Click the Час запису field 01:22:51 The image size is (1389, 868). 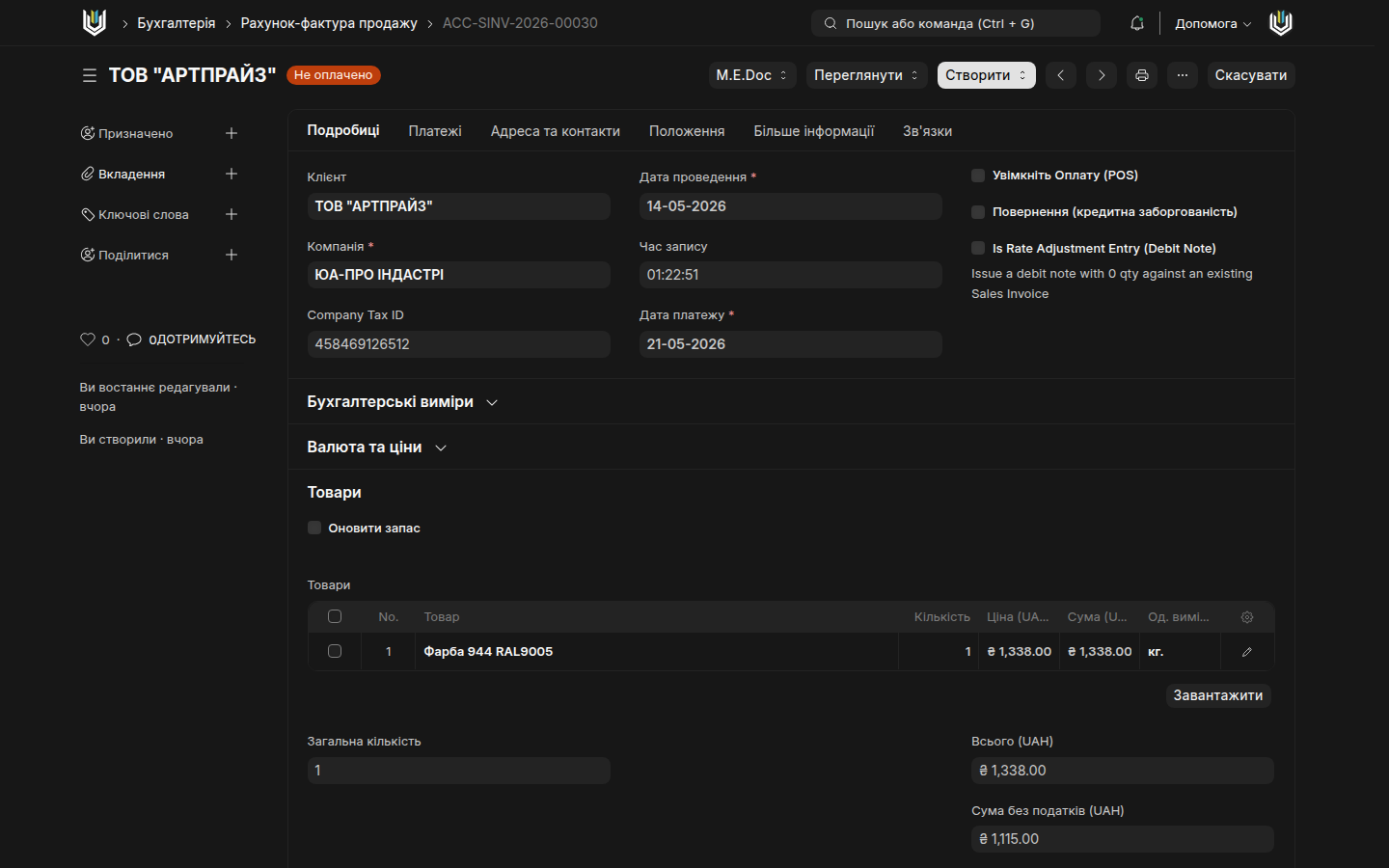[x=791, y=275]
